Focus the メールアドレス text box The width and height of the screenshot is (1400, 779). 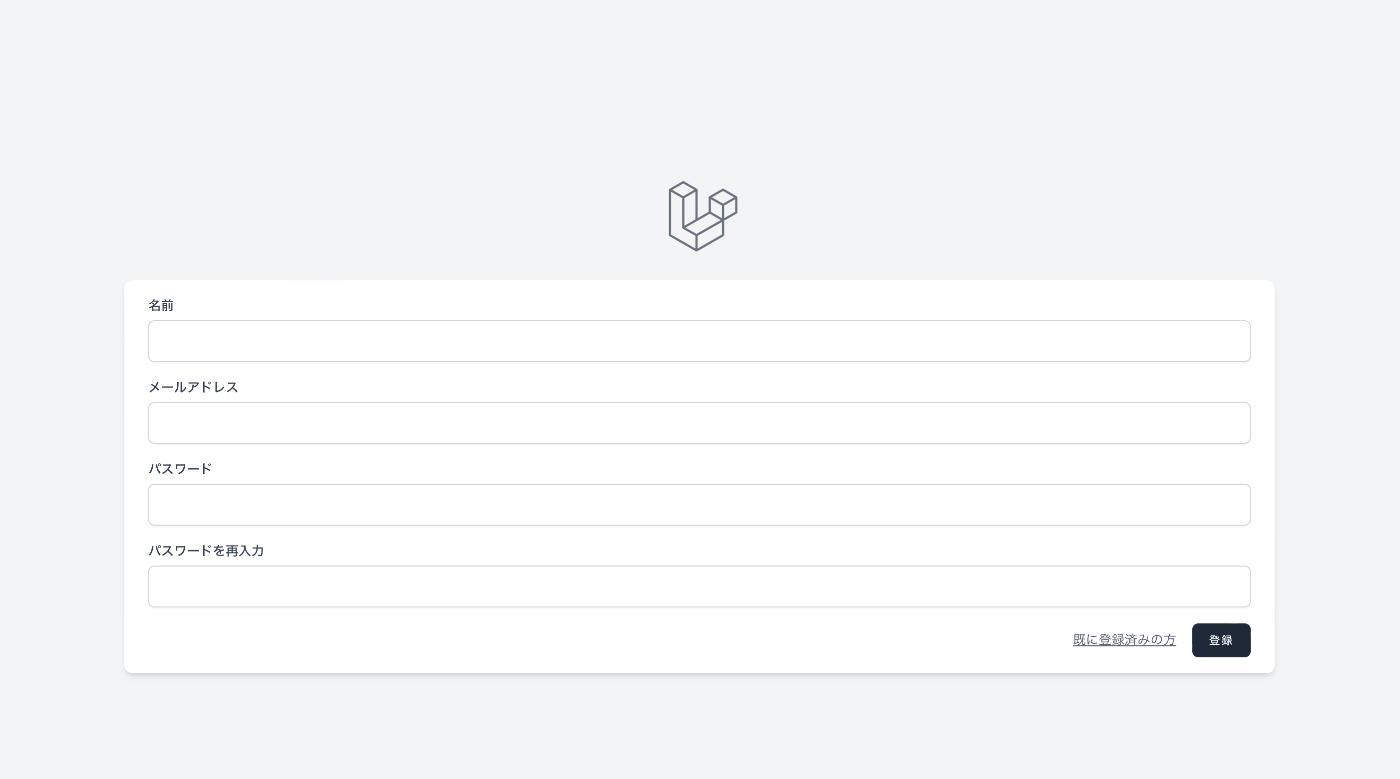point(699,423)
